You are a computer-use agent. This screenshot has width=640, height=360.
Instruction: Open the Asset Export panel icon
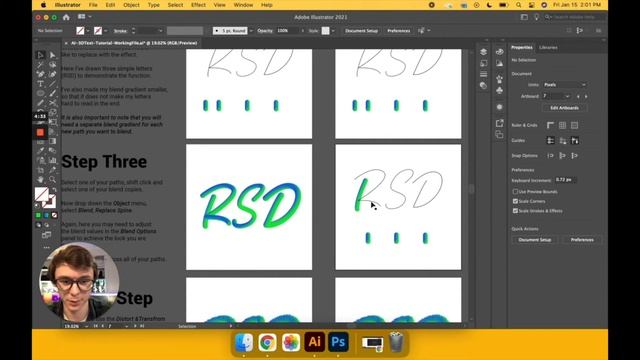500,123
